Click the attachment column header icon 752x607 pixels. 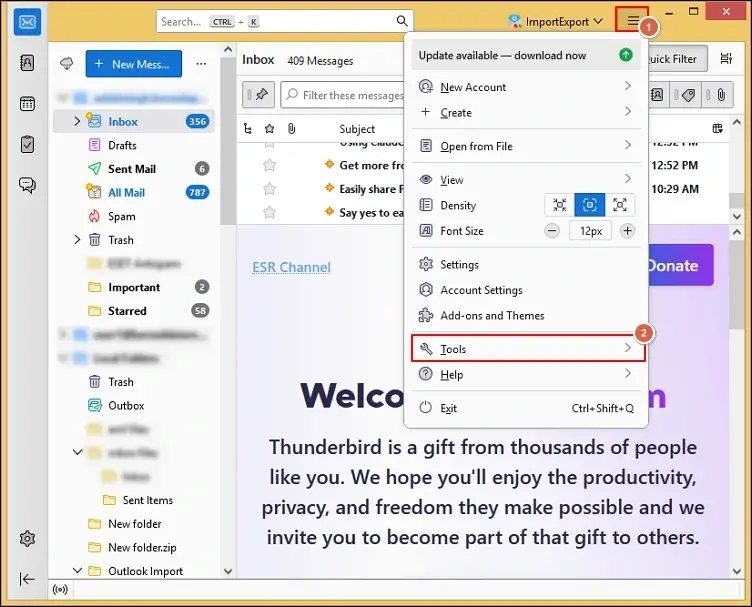coord(292,128)
